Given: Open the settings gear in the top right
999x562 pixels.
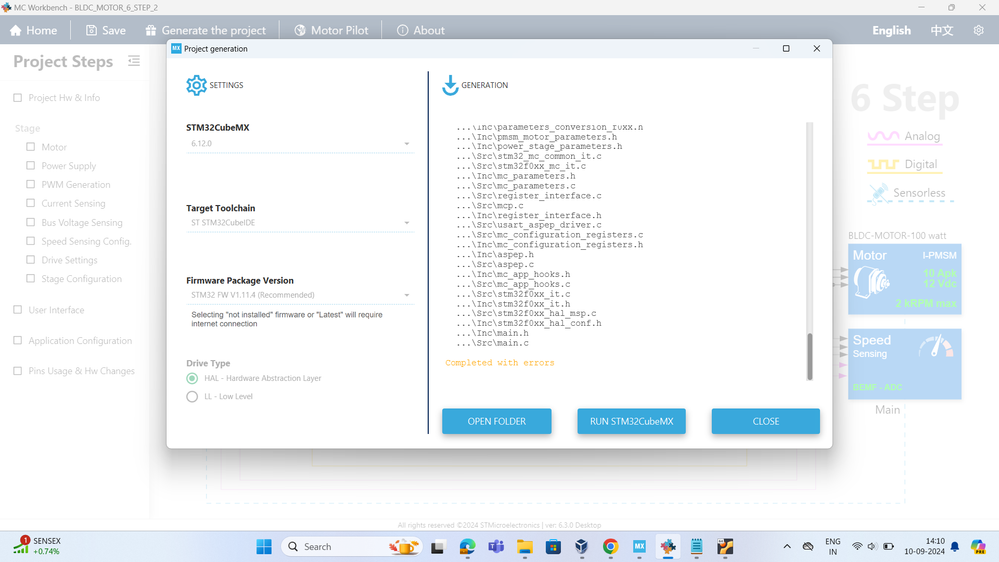Looking at the screenshot, I should coord(979,31).
